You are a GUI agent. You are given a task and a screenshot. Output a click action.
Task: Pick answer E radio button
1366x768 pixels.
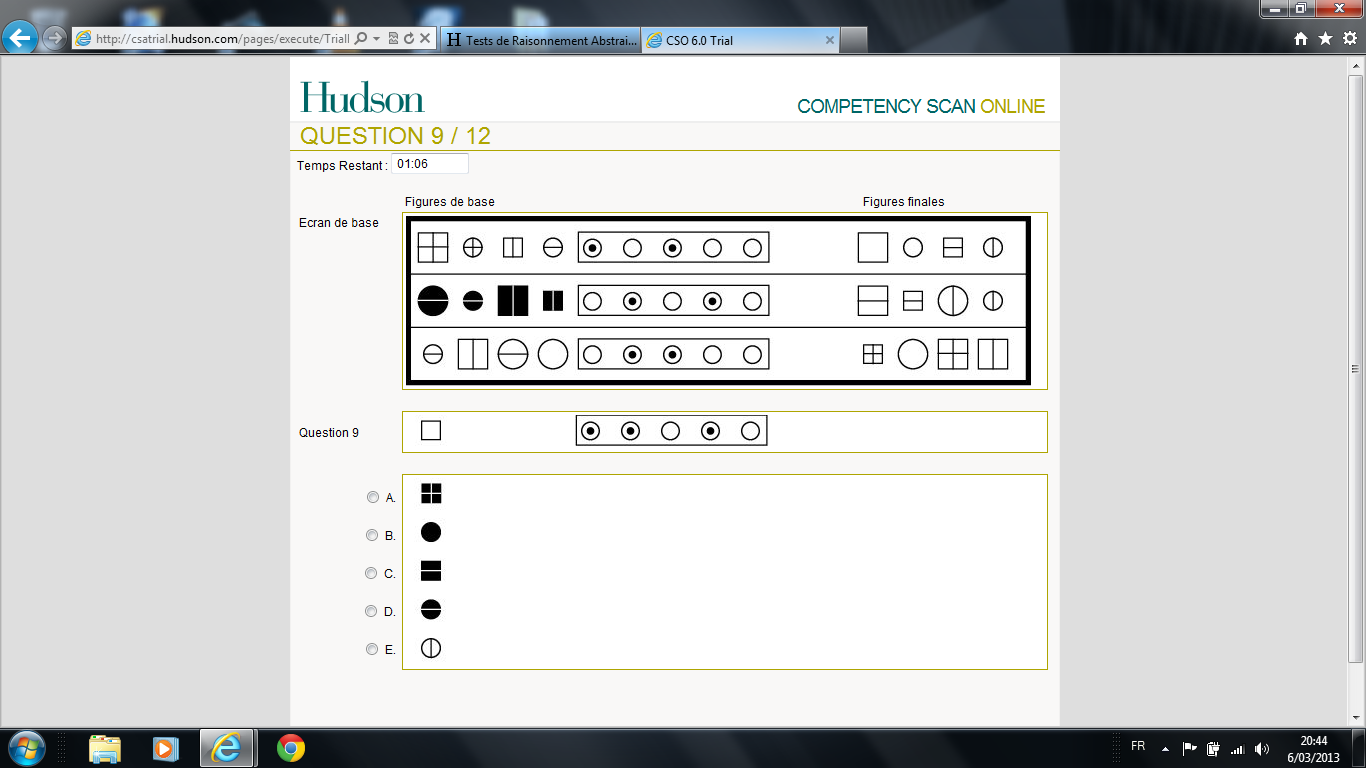click(373, 649)
